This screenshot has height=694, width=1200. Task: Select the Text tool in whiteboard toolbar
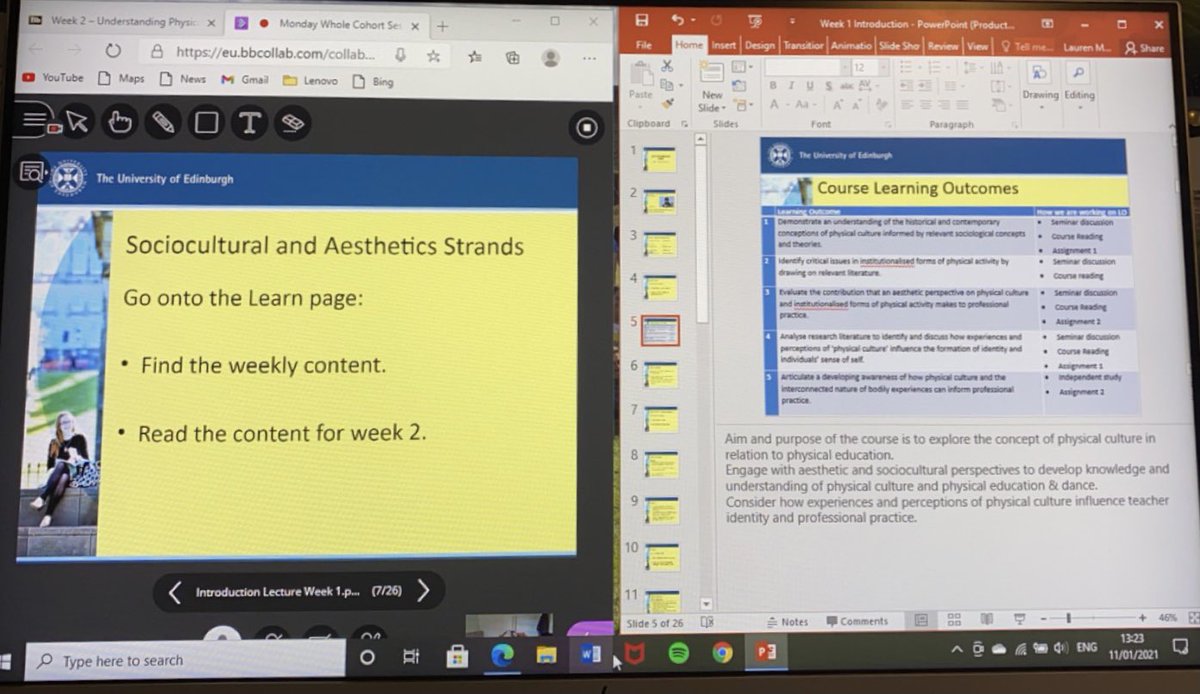click(249, 123)
